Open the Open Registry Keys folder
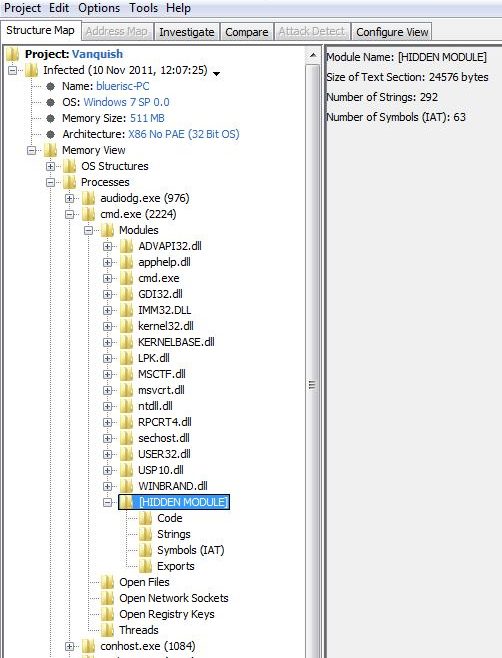The width and height of the screenshot is (502, 658). pyautogui.click(x=167, y=614)
